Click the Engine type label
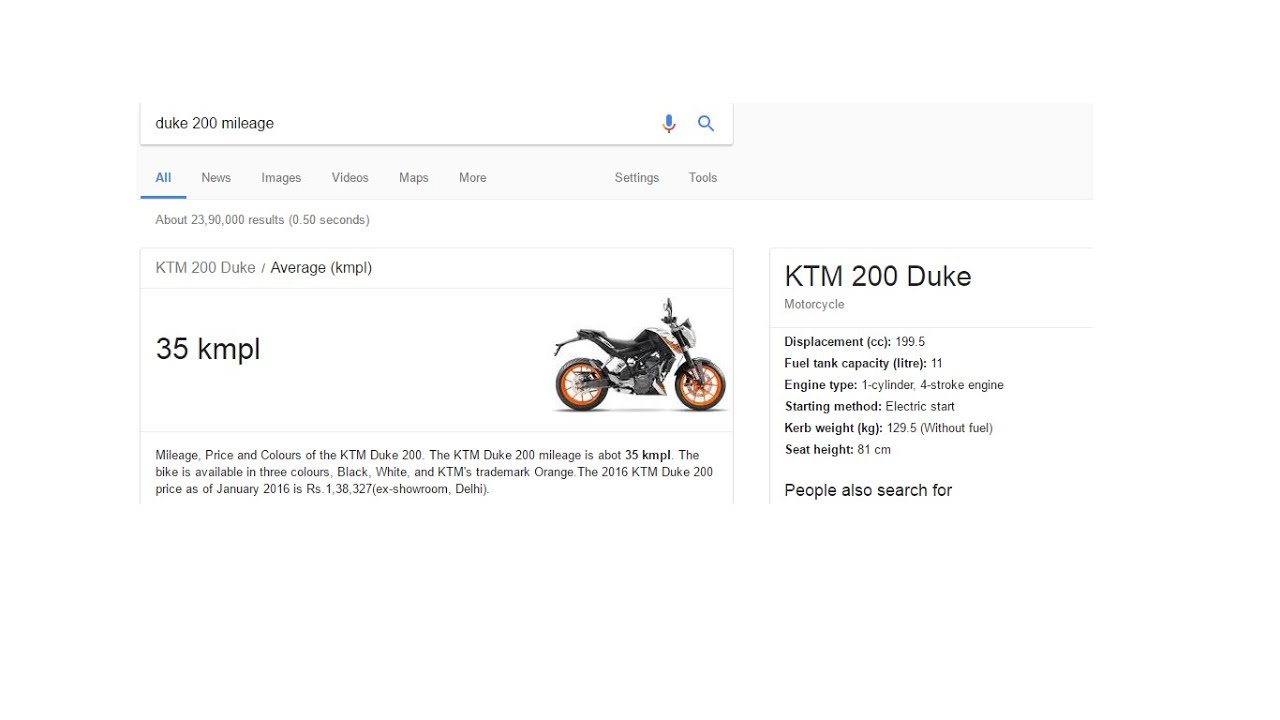 click(821, 385)
